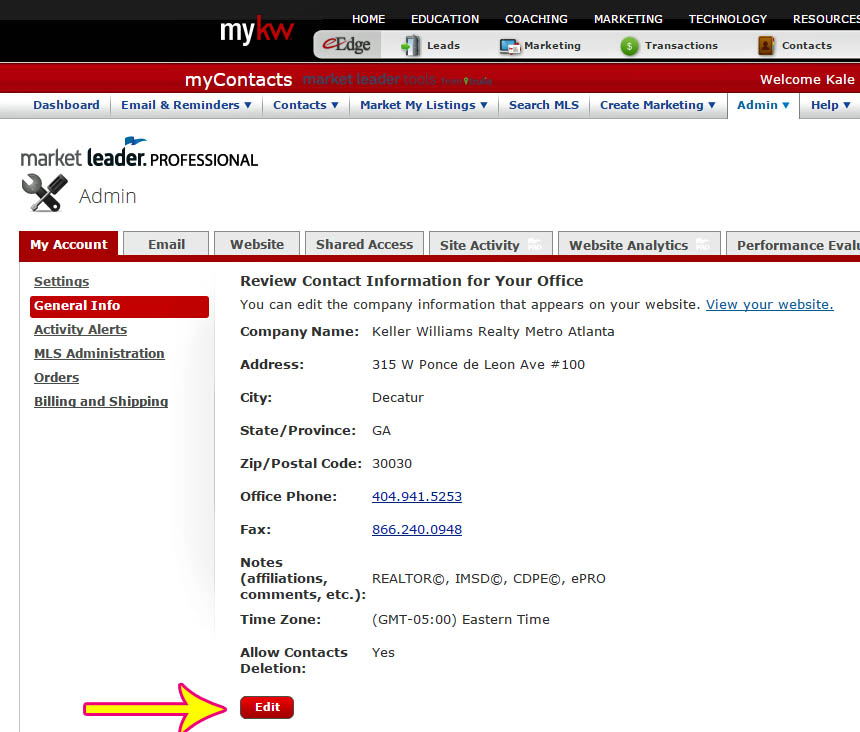The image size is (860, 732).
Task: Open the EDUCATION top menu item
Action: coord(445,19)
